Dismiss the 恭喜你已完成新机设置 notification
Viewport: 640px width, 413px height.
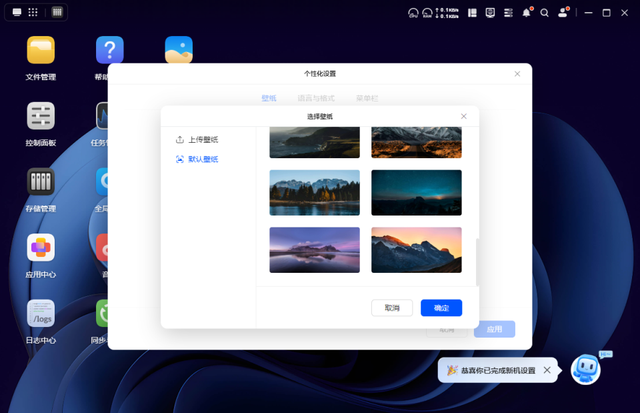click(547, 370)
